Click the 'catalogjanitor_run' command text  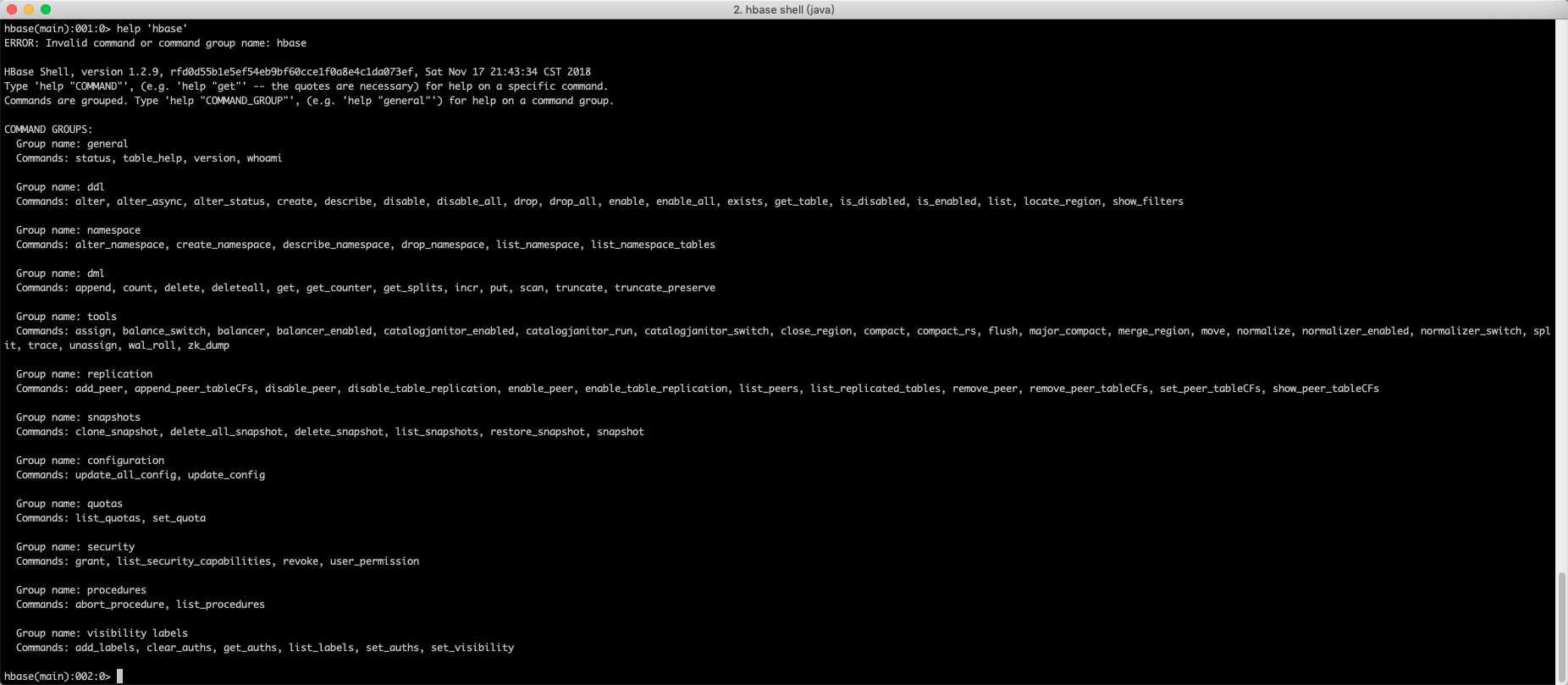click(579, 331)
